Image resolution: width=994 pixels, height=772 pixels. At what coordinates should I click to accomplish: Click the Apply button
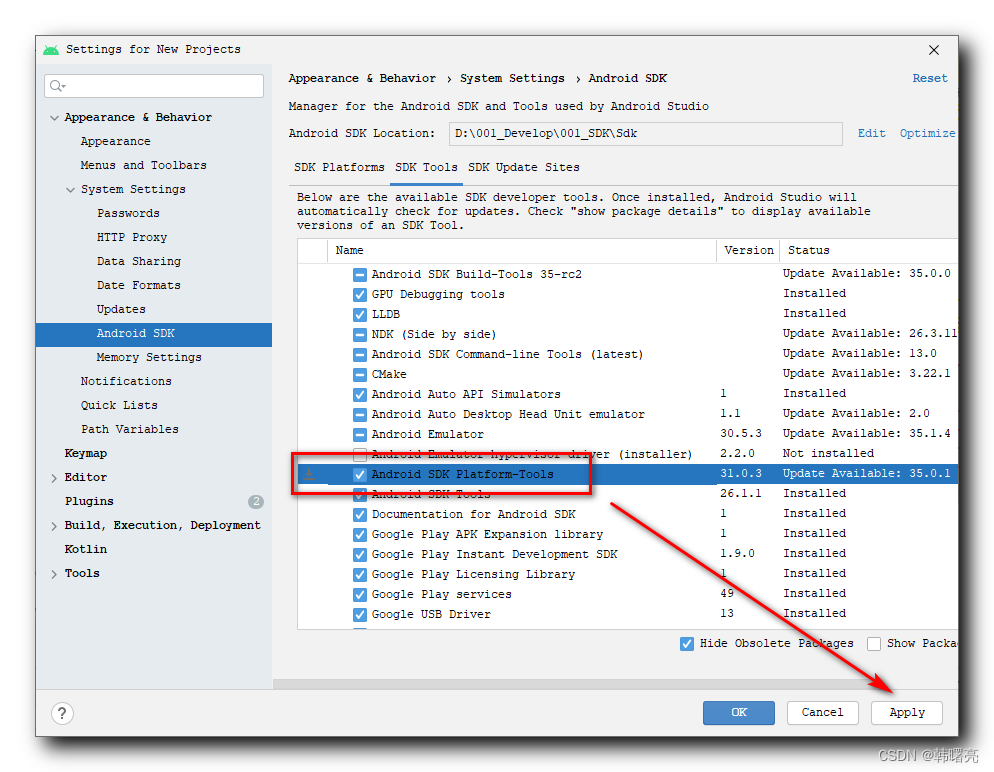[907, 712]
